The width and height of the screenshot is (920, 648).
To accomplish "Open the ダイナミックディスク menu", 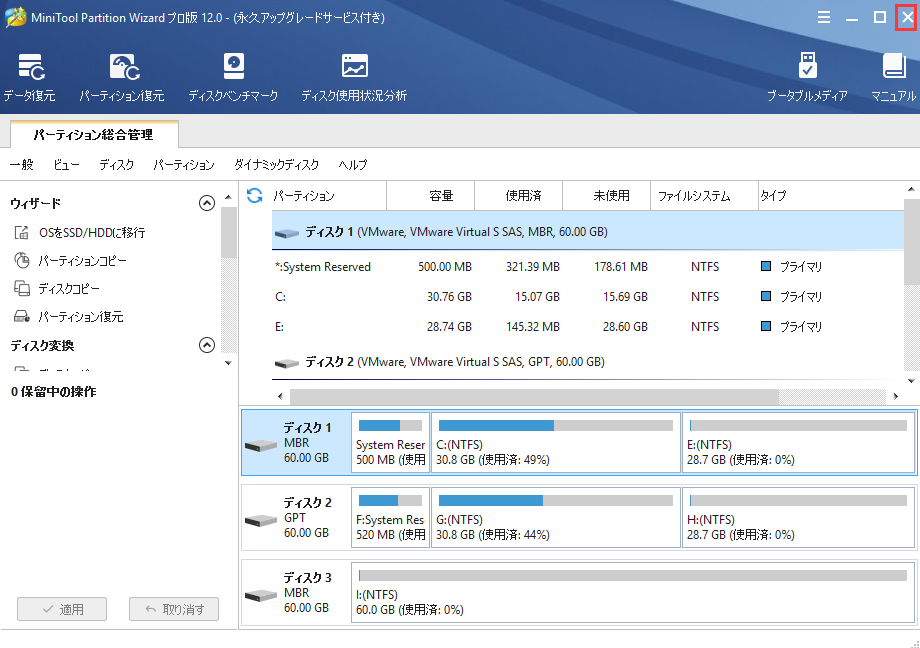I will [276, 165].
